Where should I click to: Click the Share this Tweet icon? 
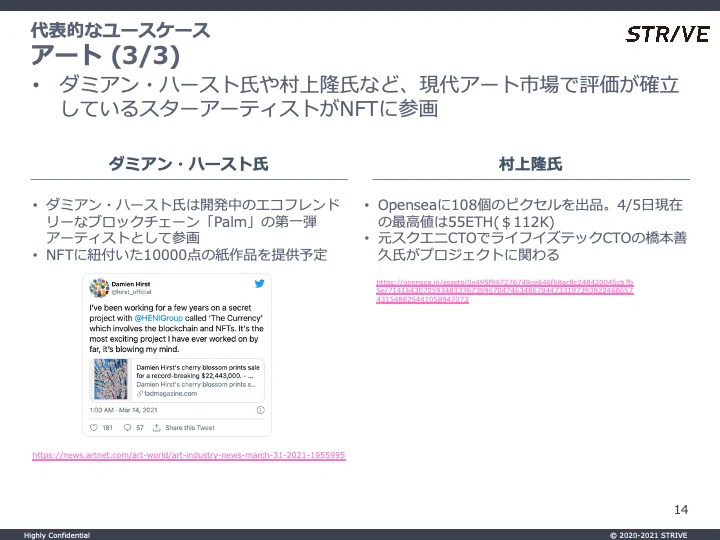[x=157, y=428]
